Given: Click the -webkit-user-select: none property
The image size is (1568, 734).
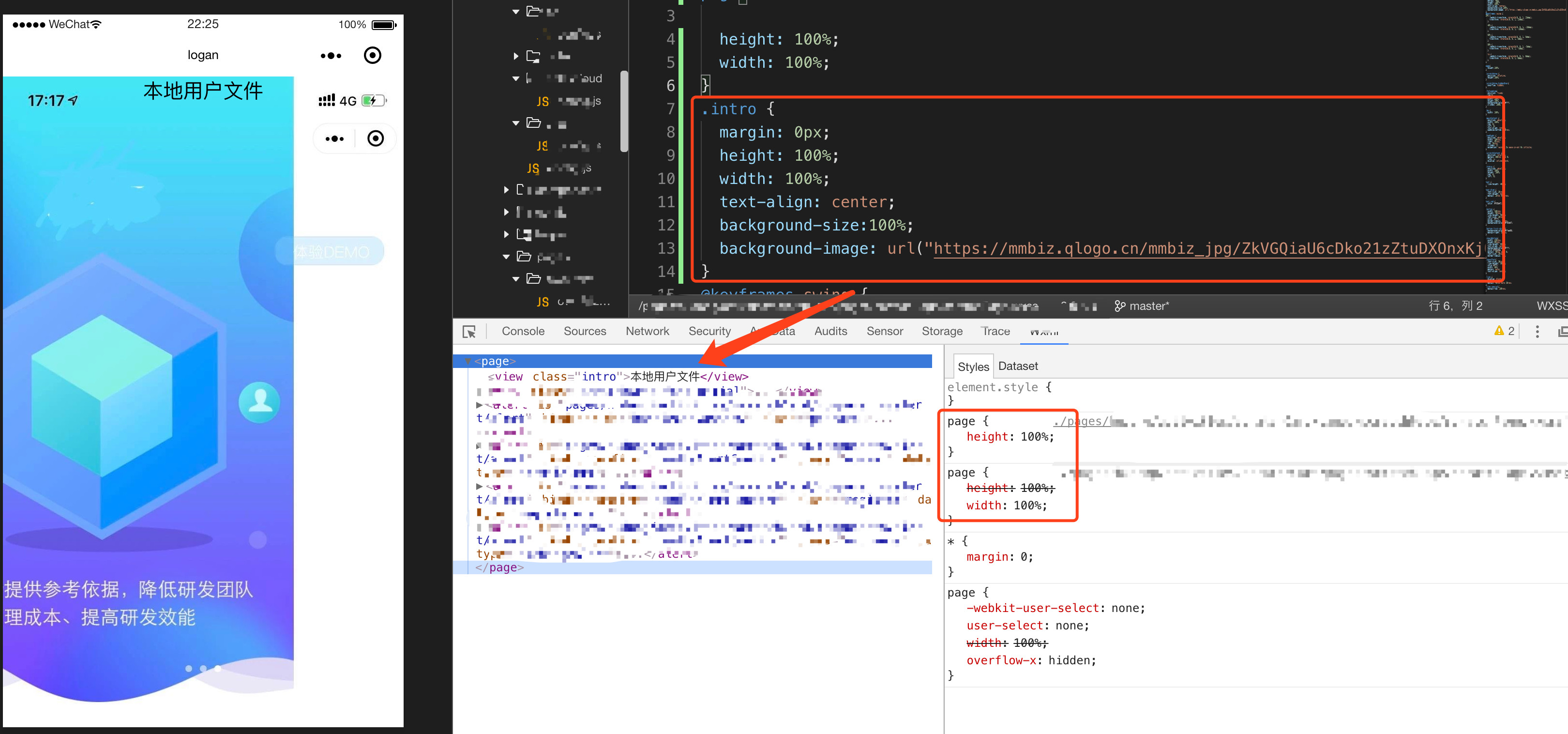Looking at the screenshot, I should (1055, 608).
